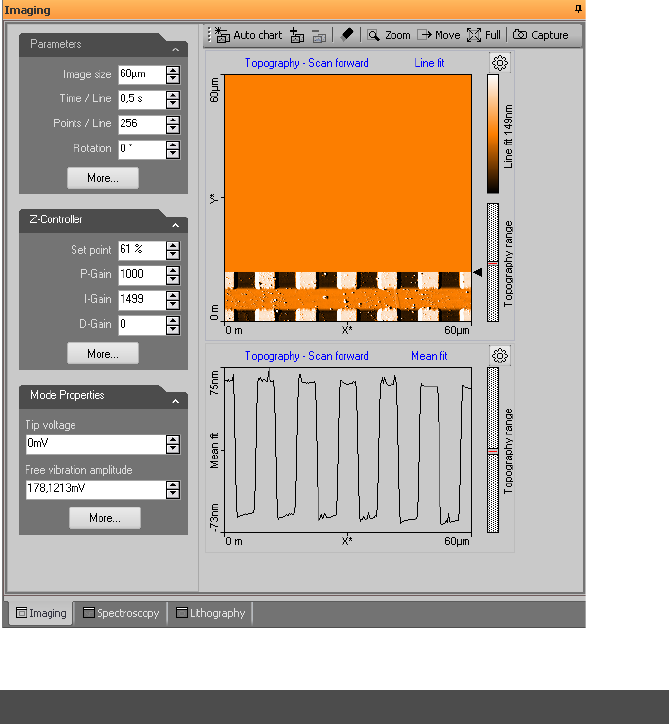This screenshot has height=724, width=669.
Task: Switch to the Lithography tab
Action: pos(211,613)
